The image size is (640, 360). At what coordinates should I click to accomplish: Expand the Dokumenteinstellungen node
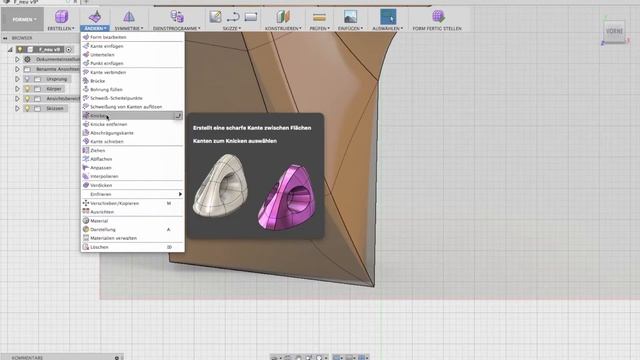click(17, 59)
